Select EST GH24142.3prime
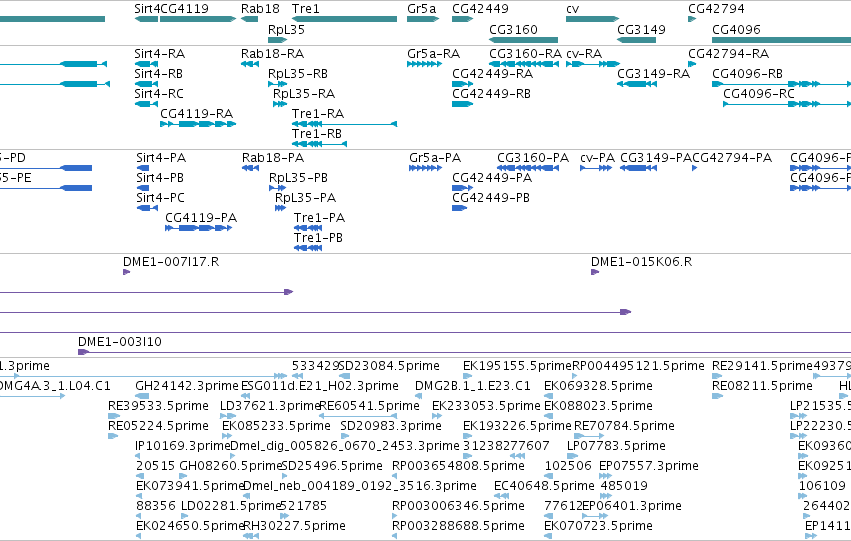Screen dimensions: 851x541 (x=142, y=396)
